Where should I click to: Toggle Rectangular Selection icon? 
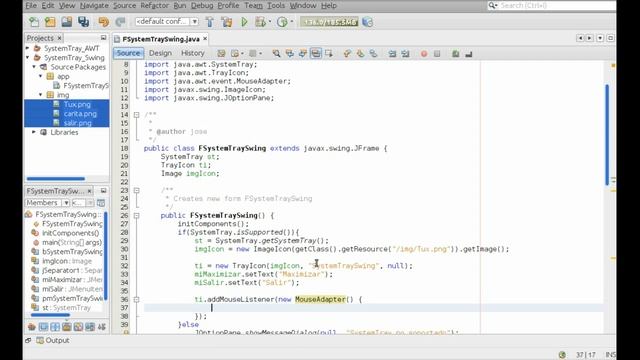pos(329,53)
